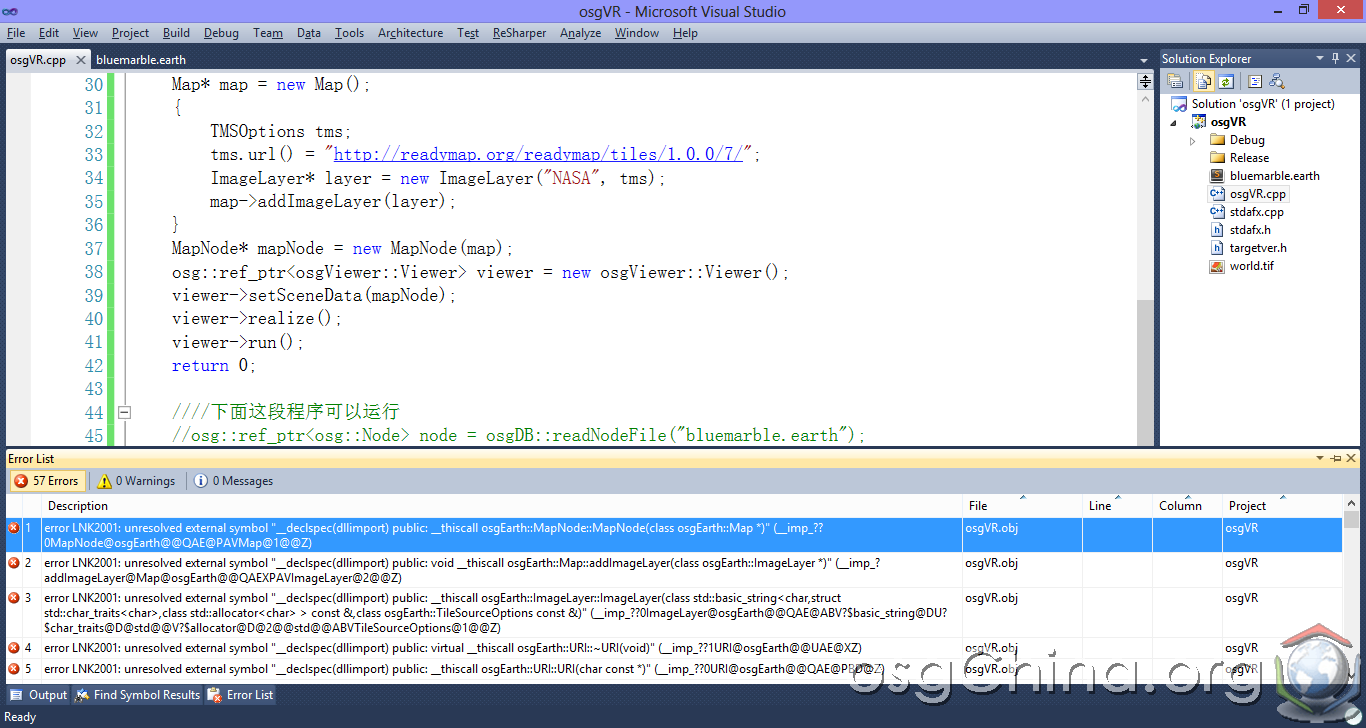1366x728 pixels.
Task: Sort the error list by the Line column
Action: coord(1117,506)
